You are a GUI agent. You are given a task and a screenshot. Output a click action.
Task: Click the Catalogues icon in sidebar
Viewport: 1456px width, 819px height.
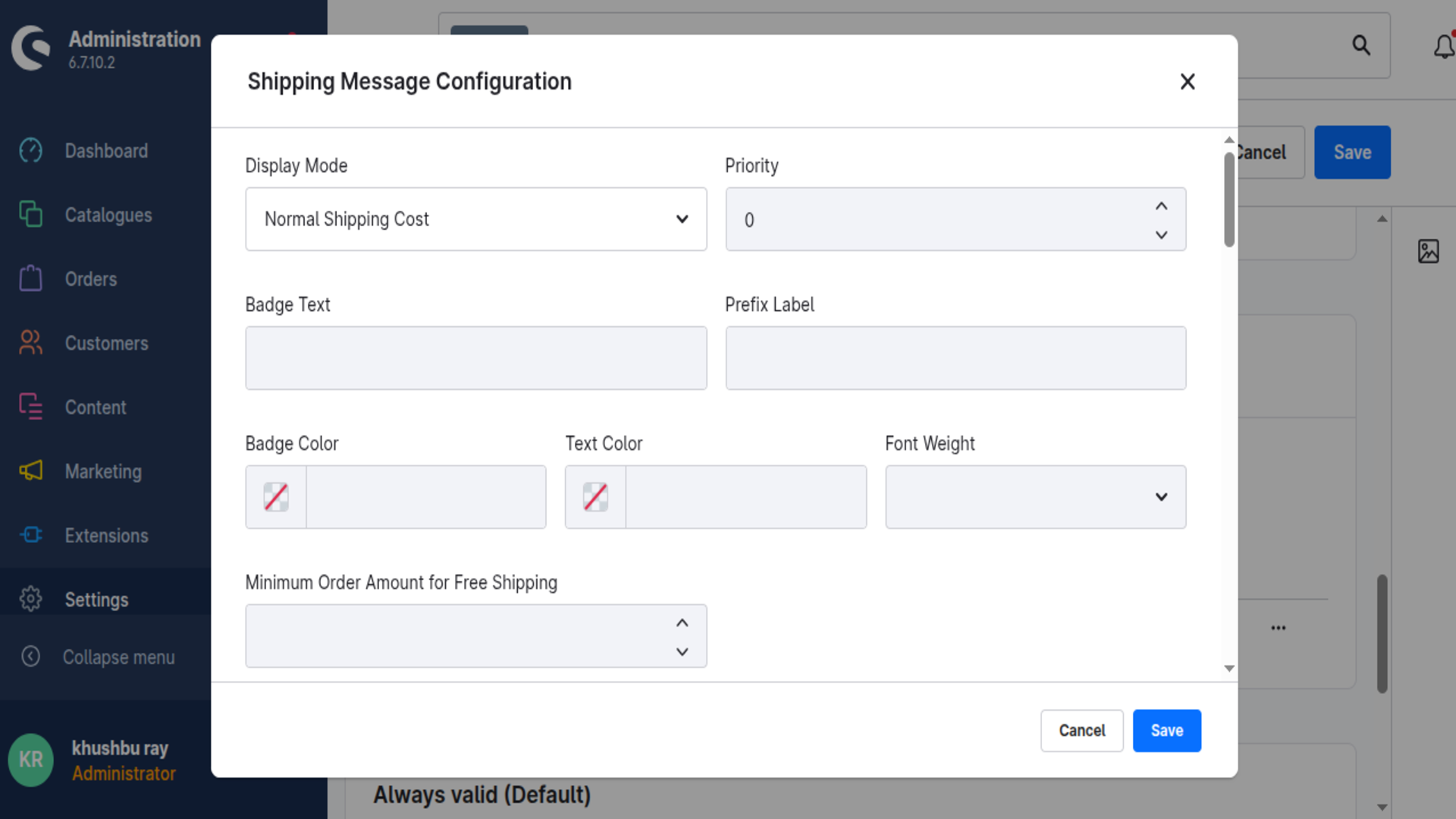click(x=30, y=215)
